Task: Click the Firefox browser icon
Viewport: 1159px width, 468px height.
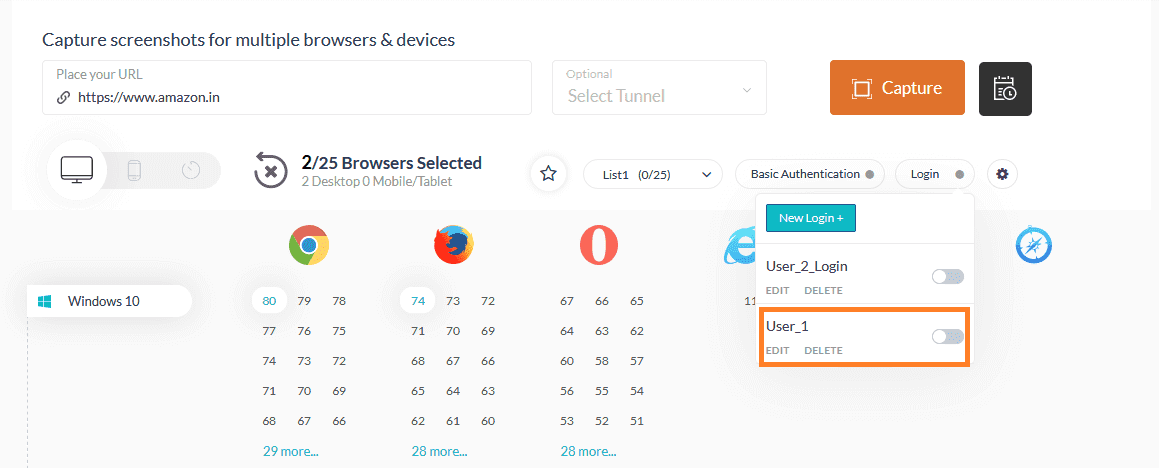Action: coord(453,245)
